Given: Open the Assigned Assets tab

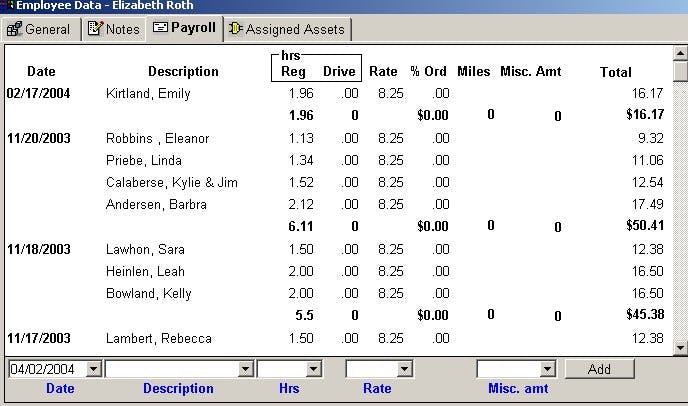Looking at the screenshot, I should [287, 29].
